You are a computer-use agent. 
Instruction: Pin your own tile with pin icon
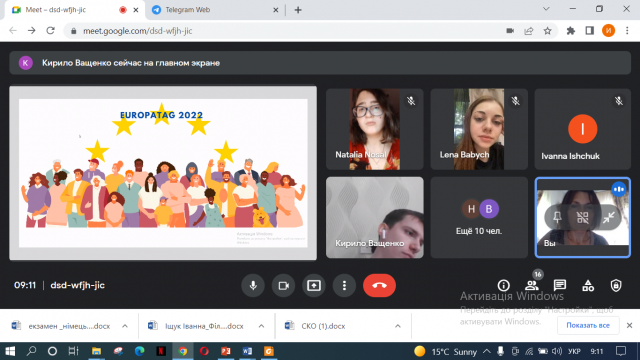[557, 218]
